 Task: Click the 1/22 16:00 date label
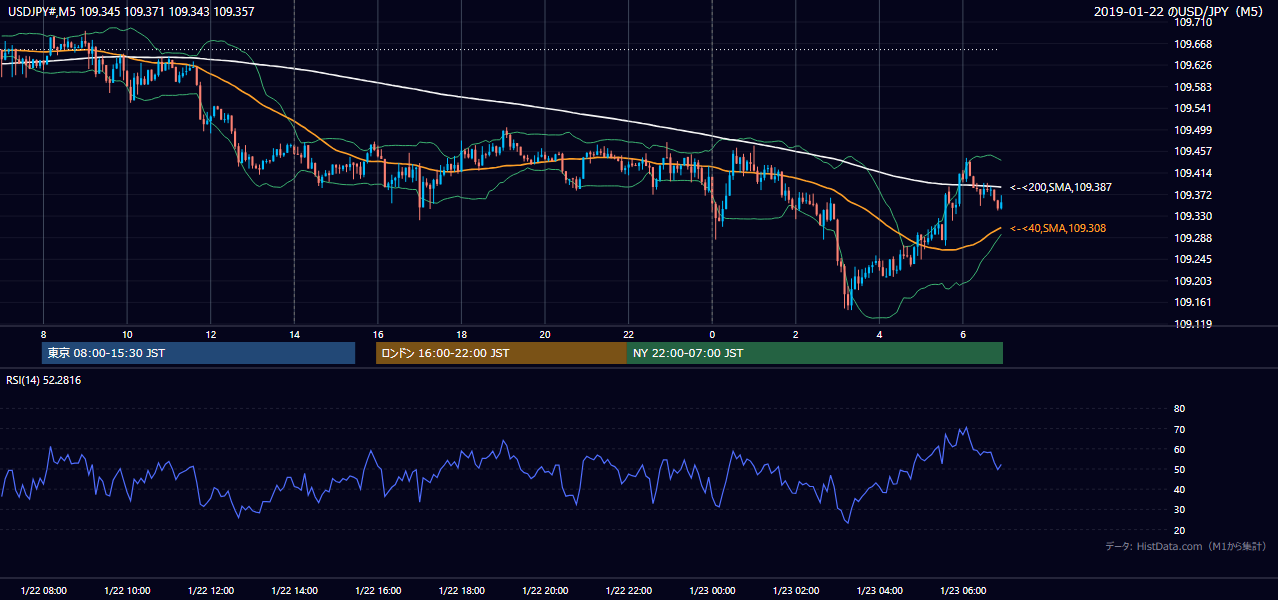coord(377,590)
